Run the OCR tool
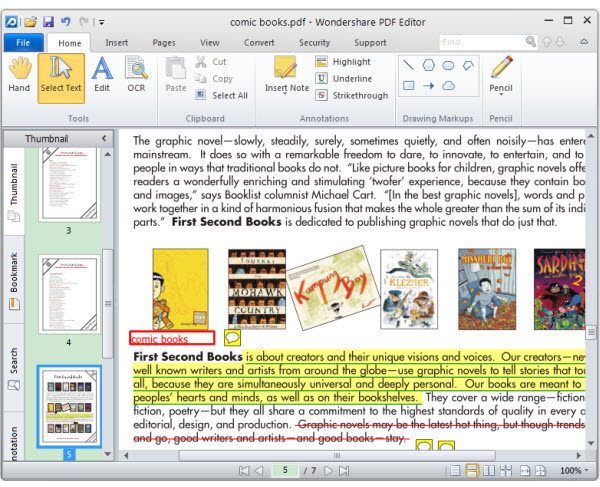600x487 pixels. coord(136,75)
